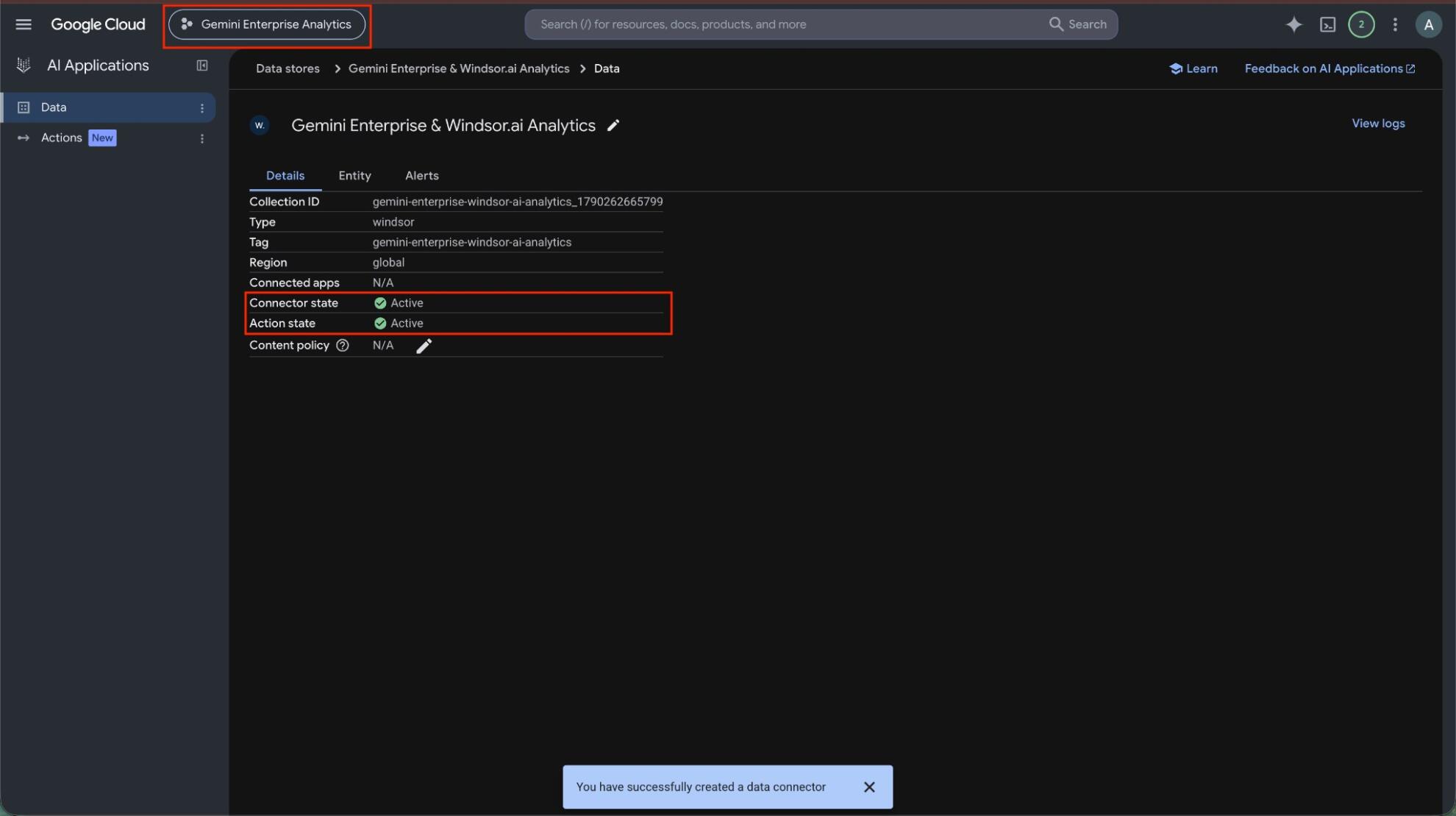Click the Tag value gemini-enterprise-windsor-ai-analytics
Screen dimensions: 1456x816
(472, 242)
